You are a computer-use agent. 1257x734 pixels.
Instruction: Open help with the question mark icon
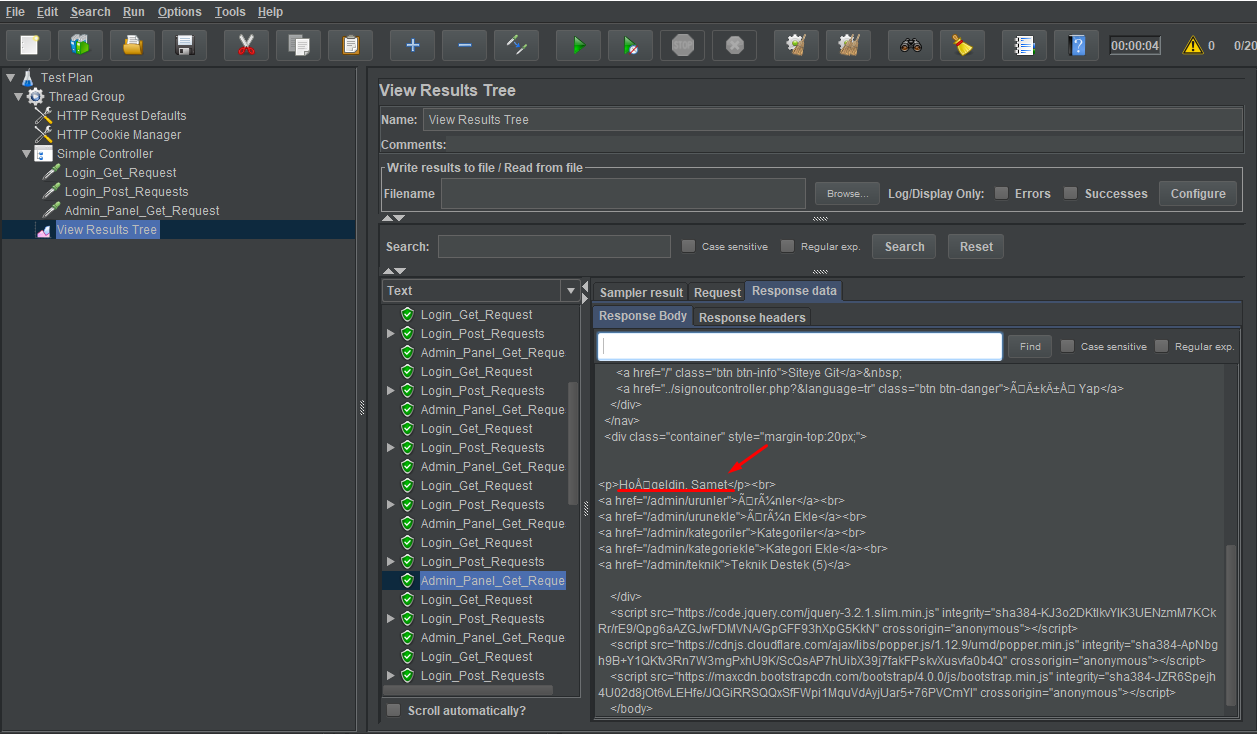1076,45
